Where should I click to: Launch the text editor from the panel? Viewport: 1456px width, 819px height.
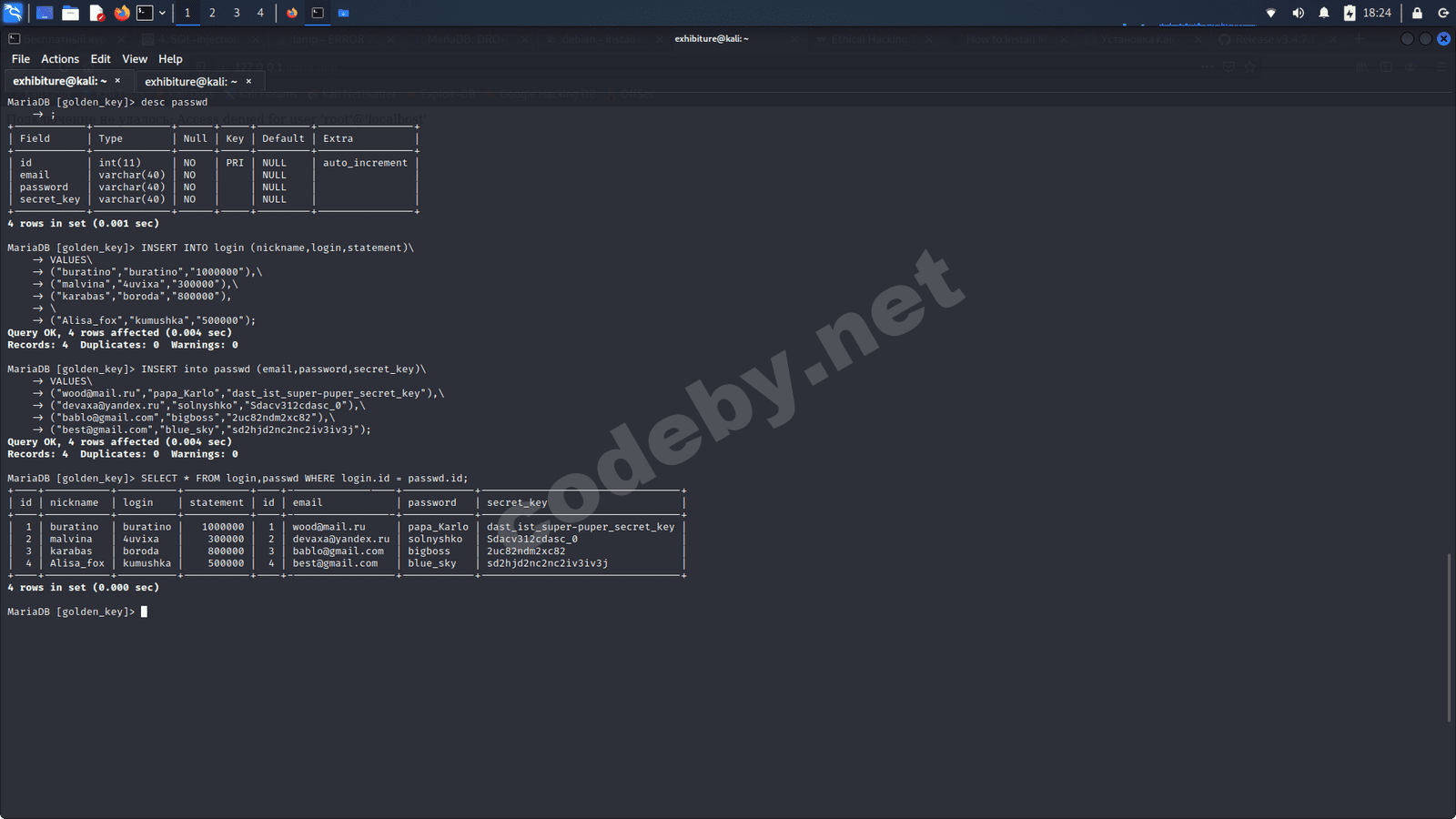[x=96, y=13]
